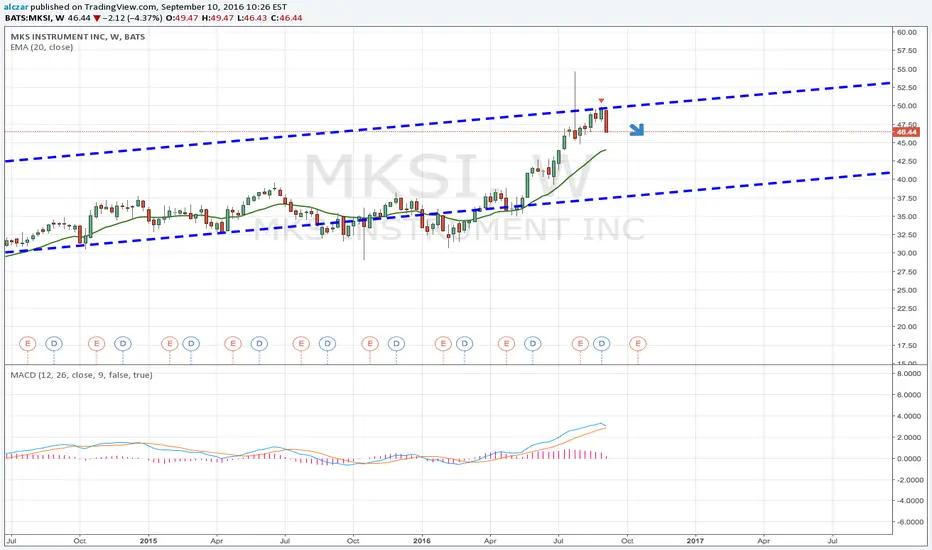Click the 'EMA (20, close)' indicator label
This screenshot has height=550, width=932.
click(42, 47)
